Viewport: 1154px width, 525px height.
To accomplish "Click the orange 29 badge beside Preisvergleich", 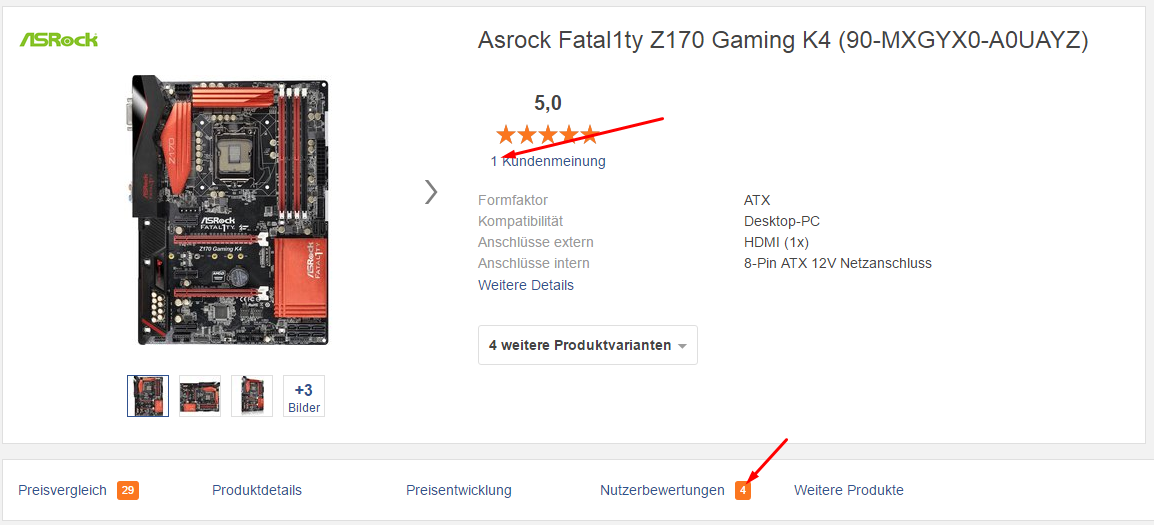I will click(128, 490).
